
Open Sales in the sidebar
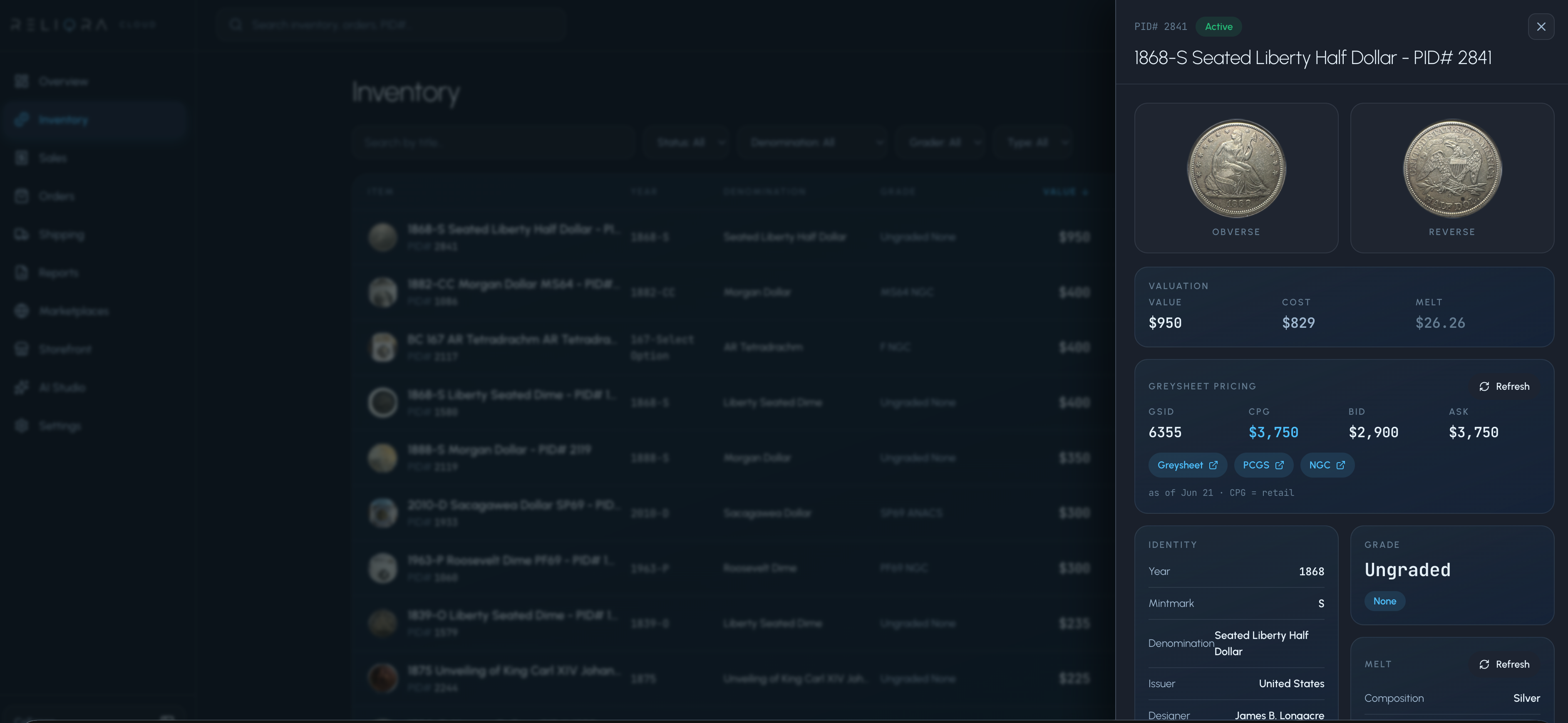click(x=94, y=158)
